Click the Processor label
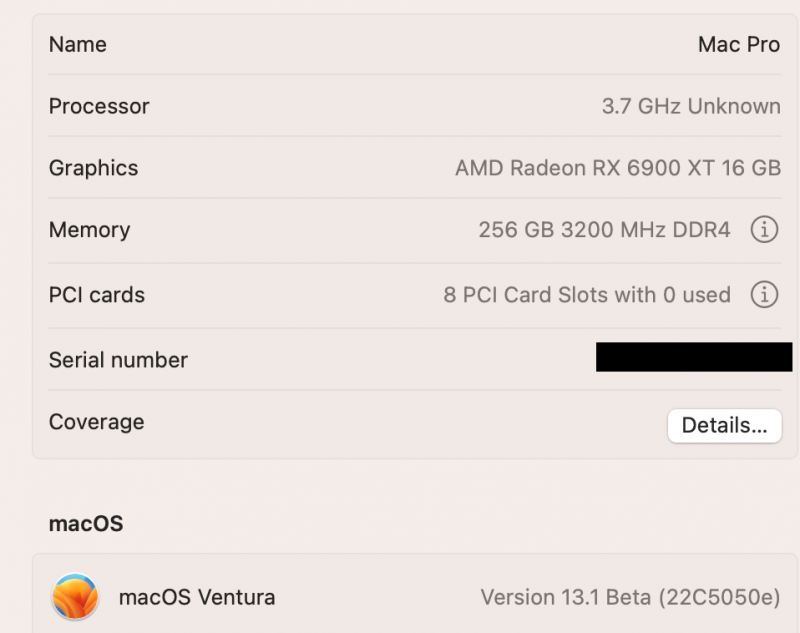Image resolution: width=800 pixels, height=633 pixels. (x=99, y=106)
